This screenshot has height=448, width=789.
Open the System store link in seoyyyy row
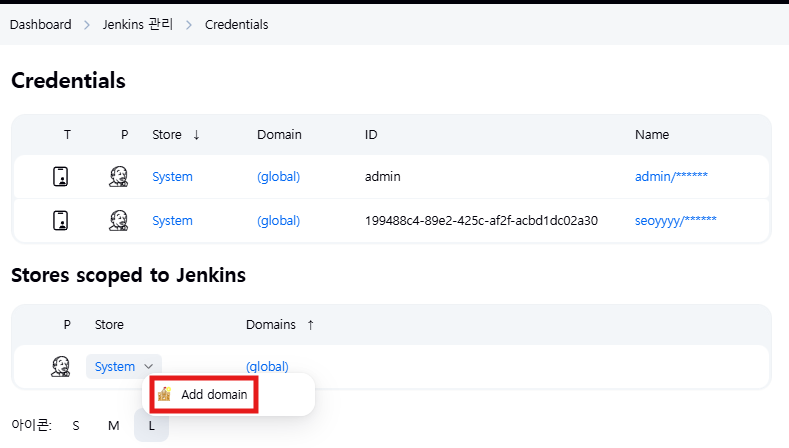click(x=173, y=220)
